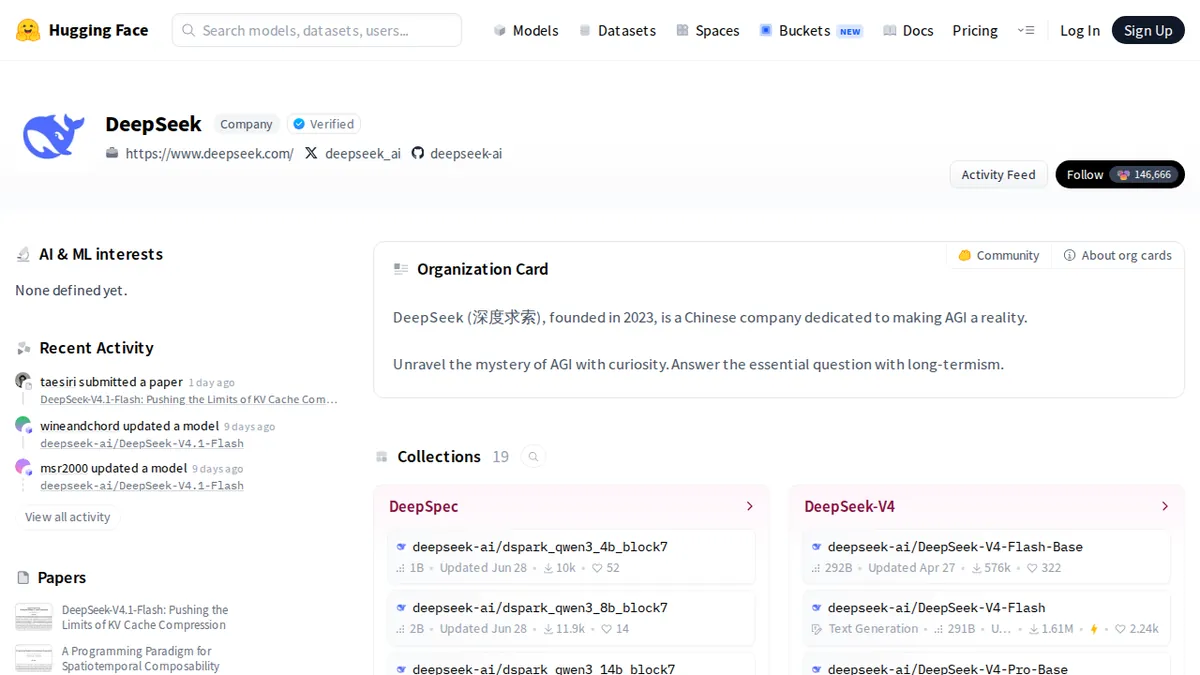Click model icon beside DeepSeek-V4-Flash-Base

click(x=817, y=547)
